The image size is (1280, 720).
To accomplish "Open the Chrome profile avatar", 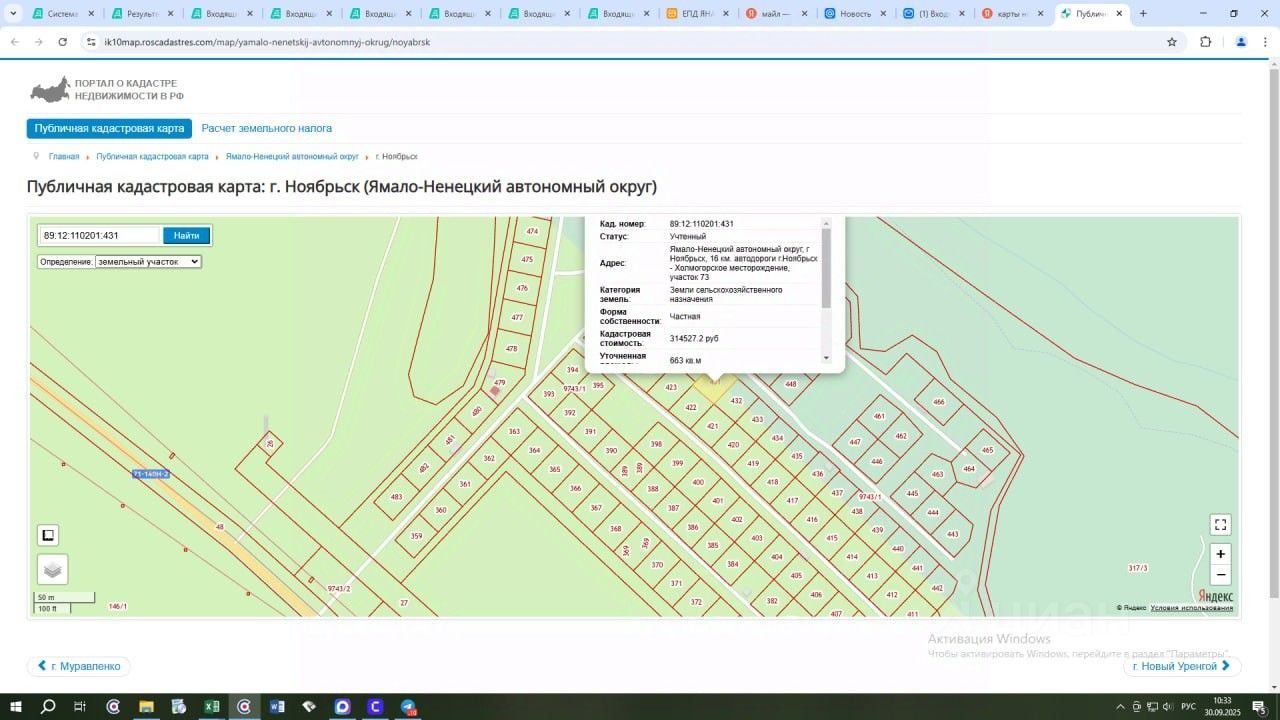I will point(1241,42).
